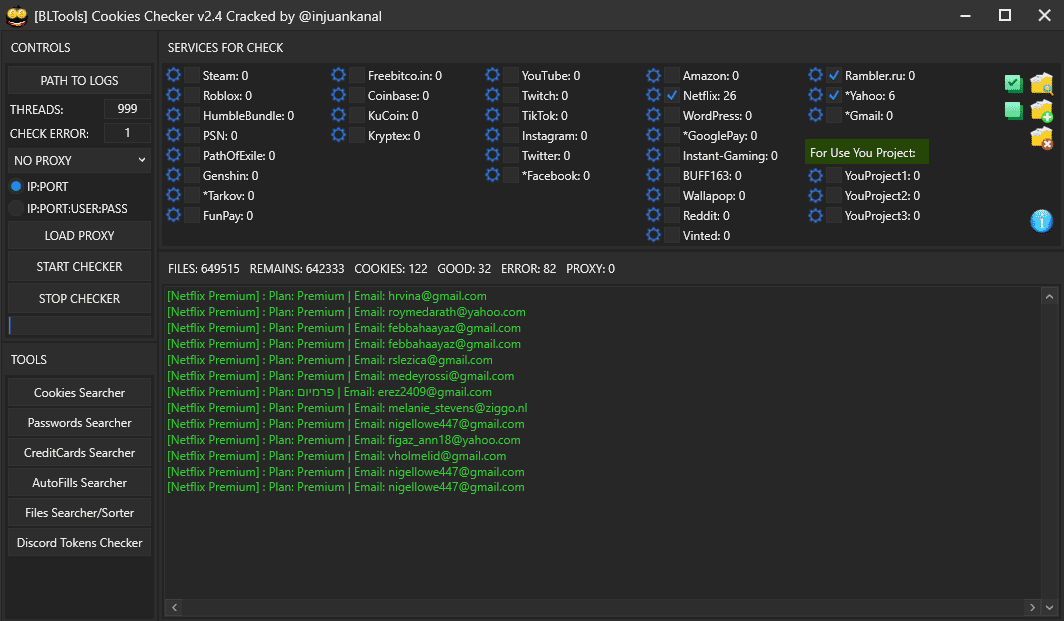The image size is (1064, 621).
Task: Select the IP:PORT:USER:PASS radio option
Action: coord(16,208)
